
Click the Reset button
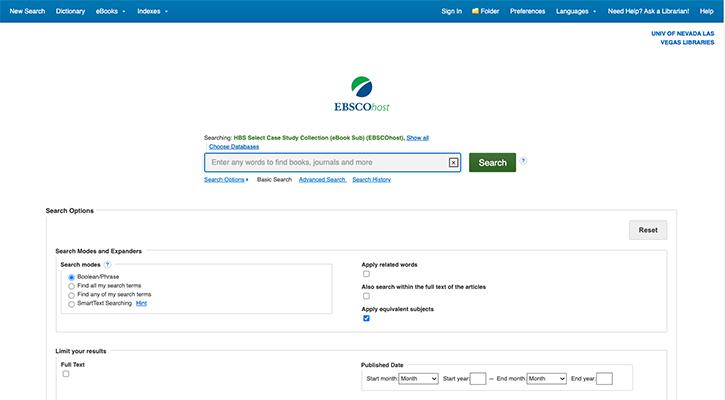(648, 230)
